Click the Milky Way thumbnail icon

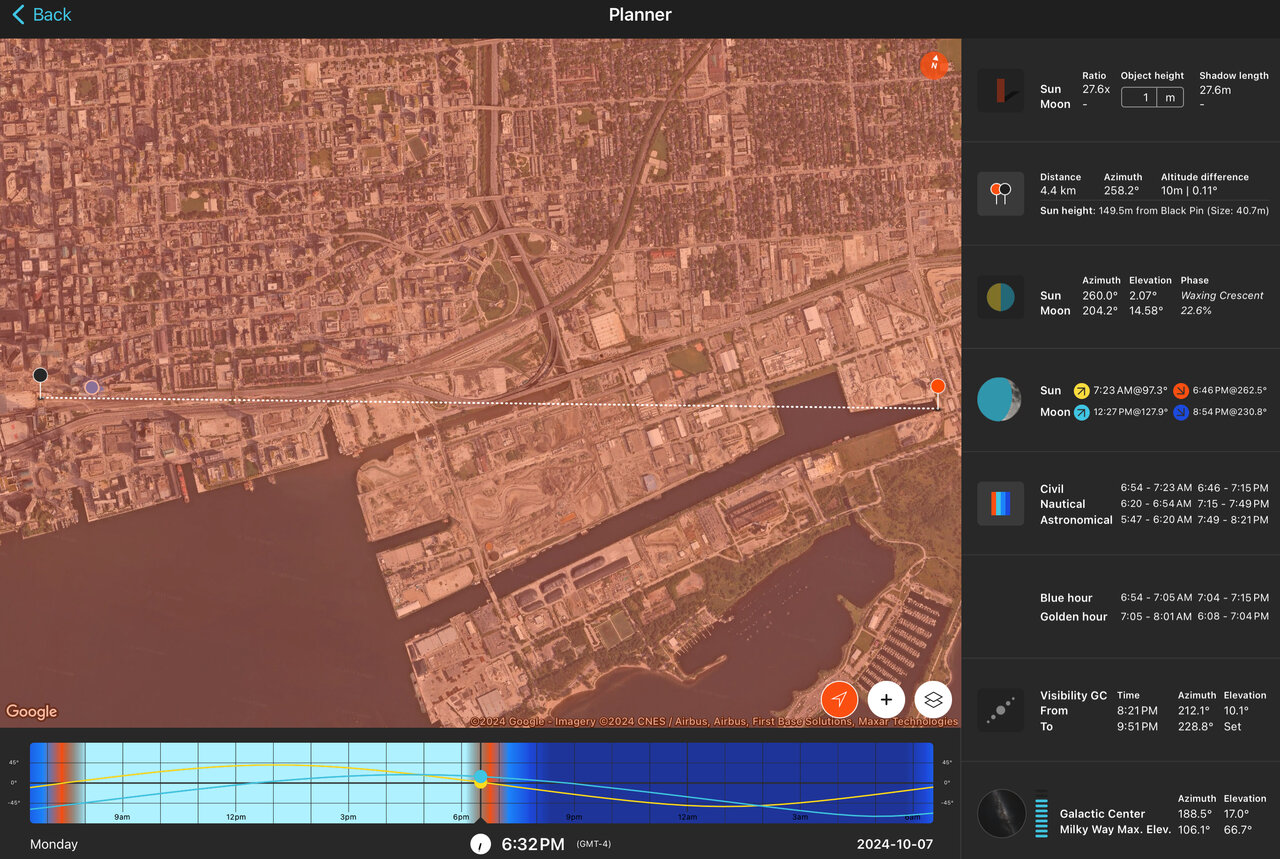[1000, 812]
